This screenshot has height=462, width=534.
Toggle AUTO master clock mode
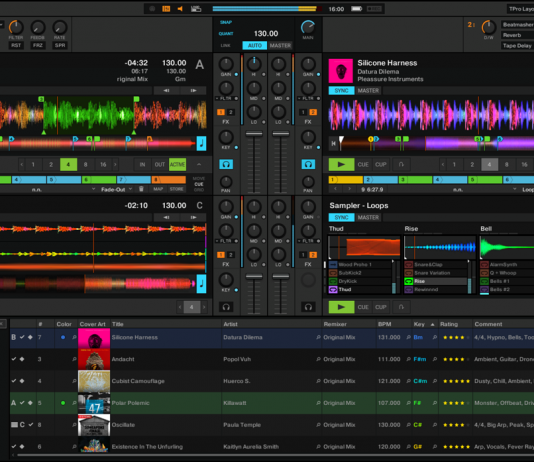pos(255,45)
